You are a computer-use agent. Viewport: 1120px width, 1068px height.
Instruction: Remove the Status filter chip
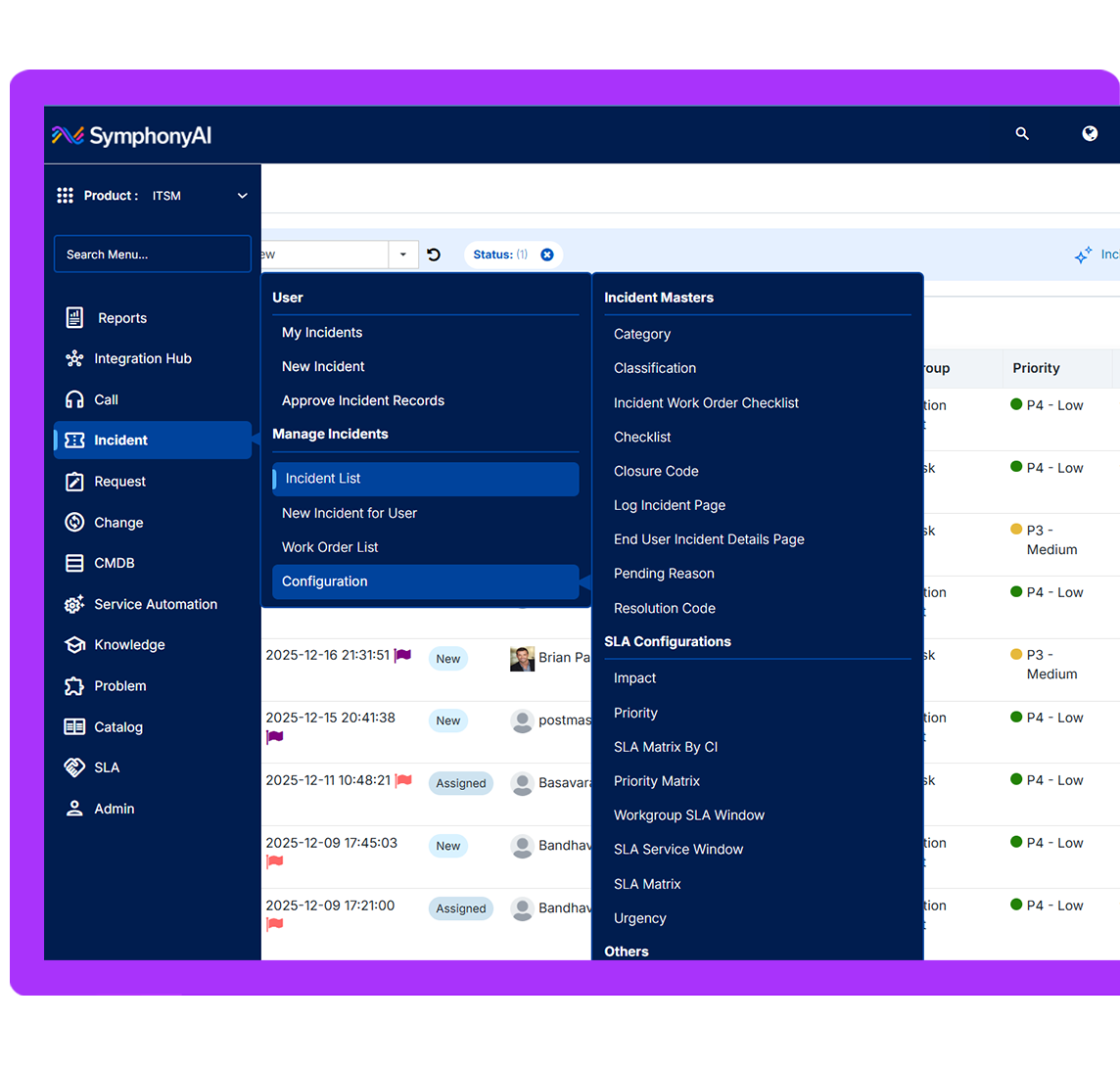[547, 255]
